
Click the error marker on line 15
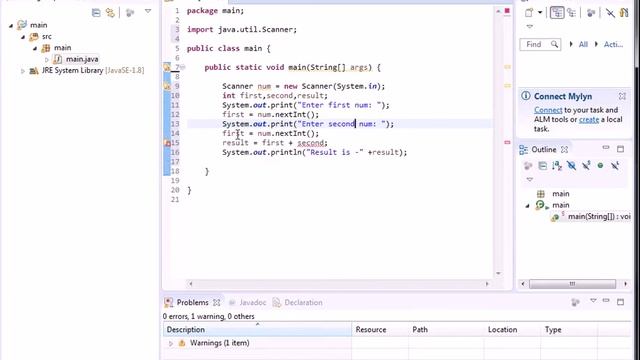point(167,143)
